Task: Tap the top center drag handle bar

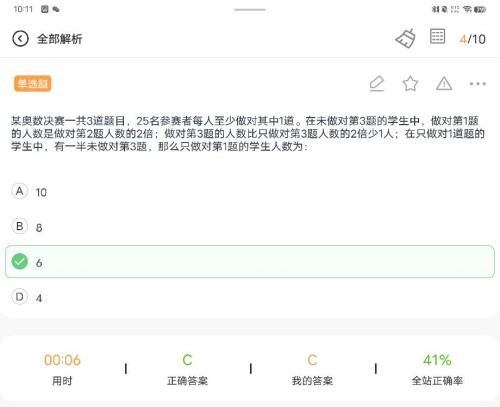Action: tap(250, 10)
